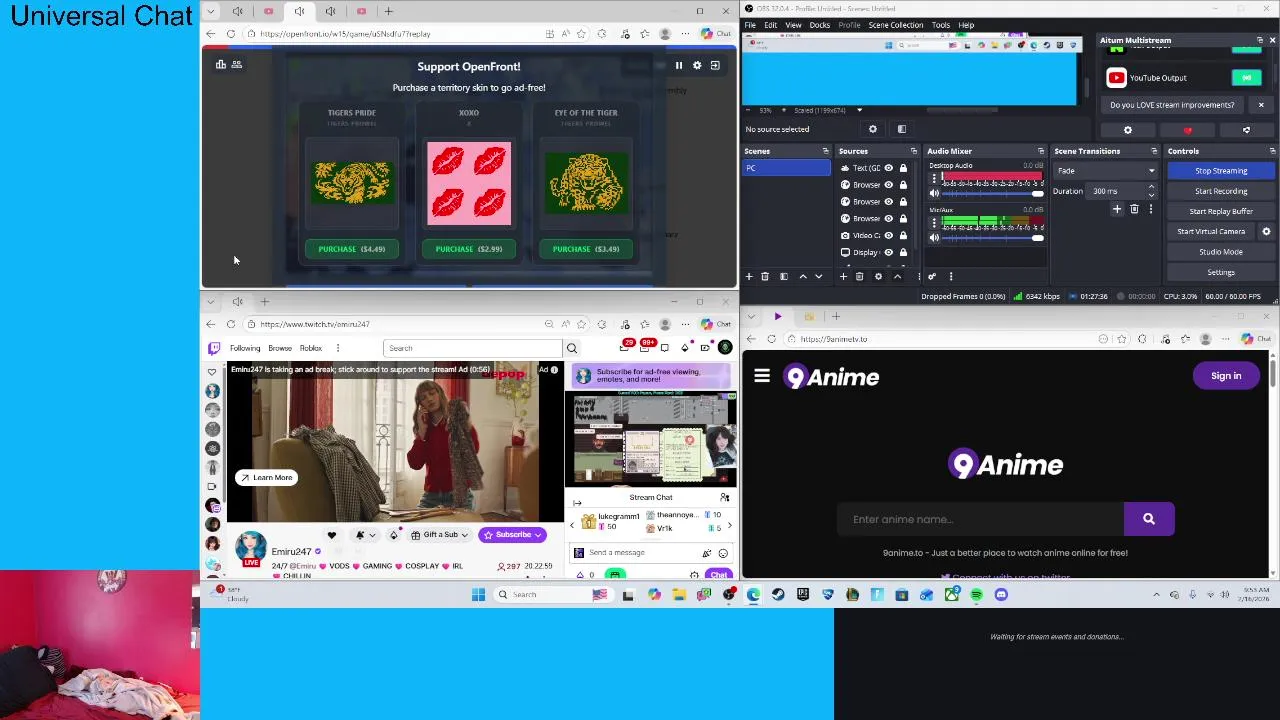
Task: Dismiss the stream improvements prompt
Action: [1261, 105]
